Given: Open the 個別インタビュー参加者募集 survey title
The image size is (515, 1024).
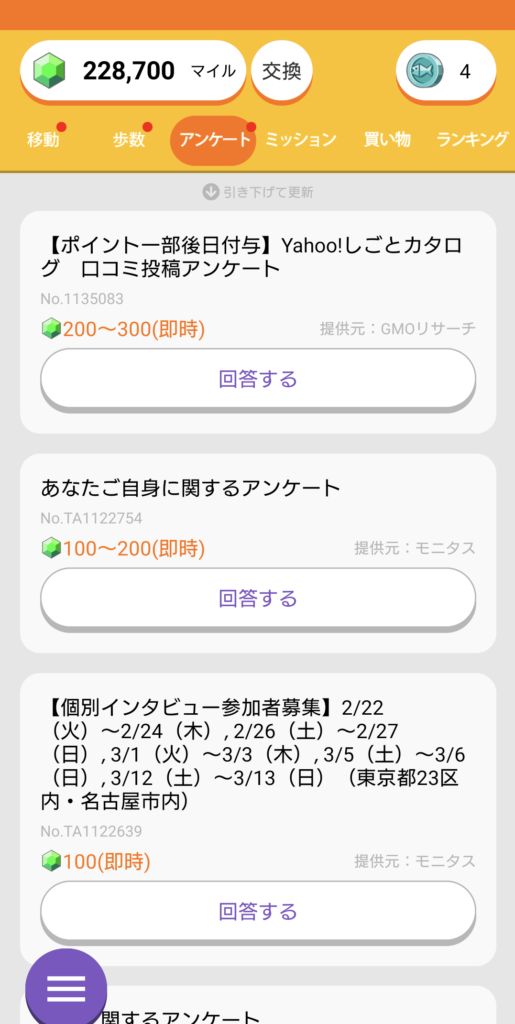Looking at the screenshot, I should (253, 754).
